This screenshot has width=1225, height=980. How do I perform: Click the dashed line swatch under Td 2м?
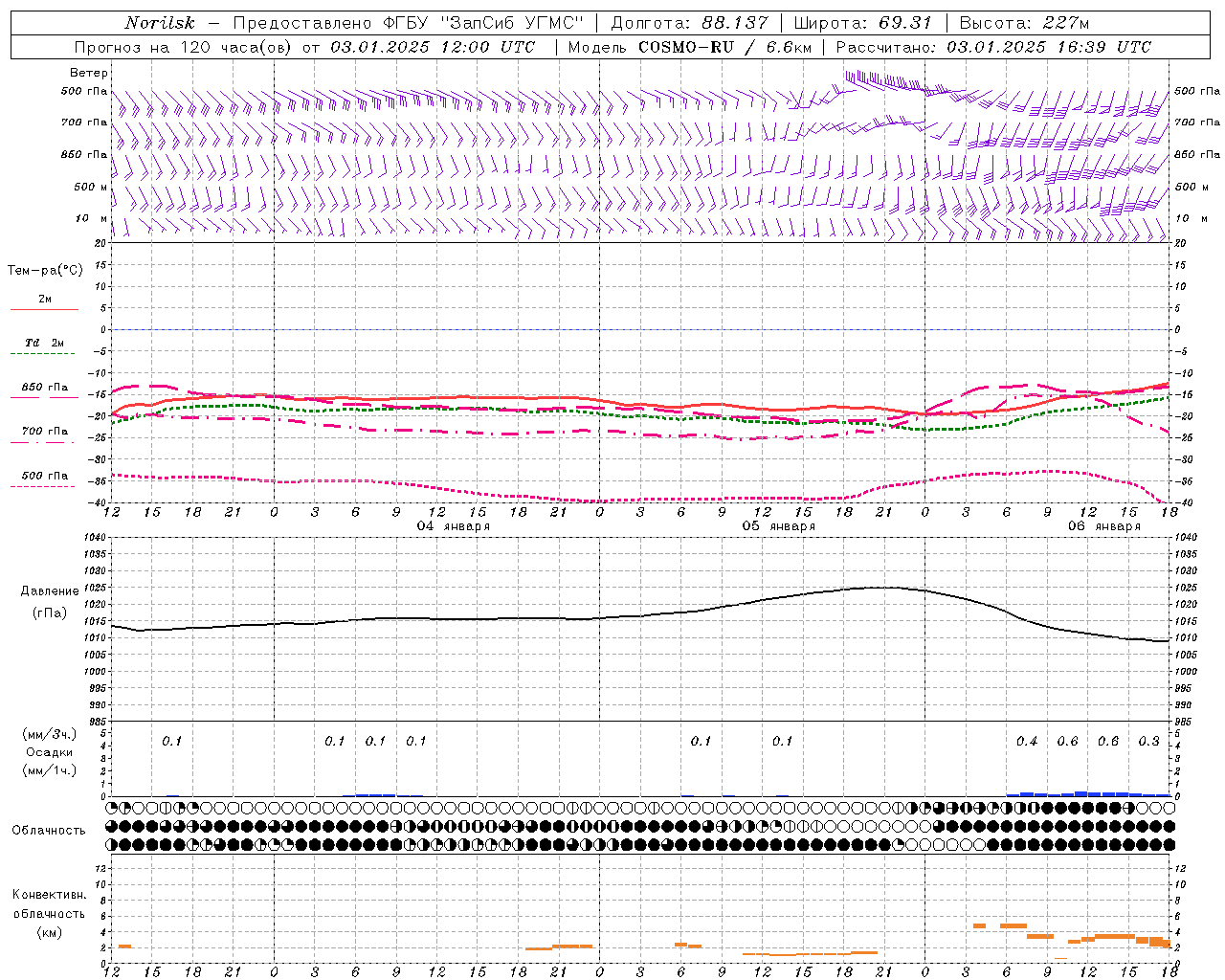42,354
